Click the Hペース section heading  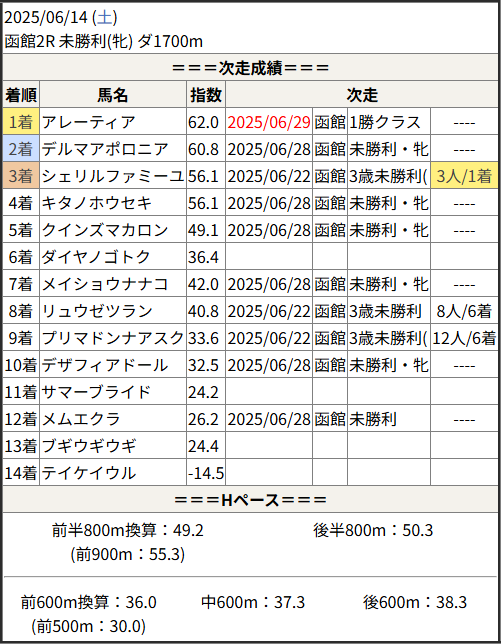250,500
